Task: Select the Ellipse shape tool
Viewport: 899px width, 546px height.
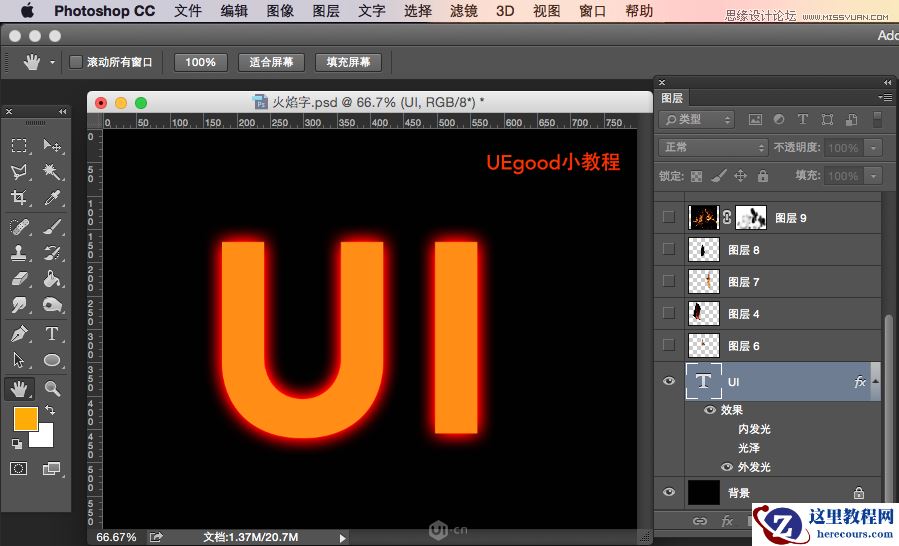Action: [x=52, y=360]
